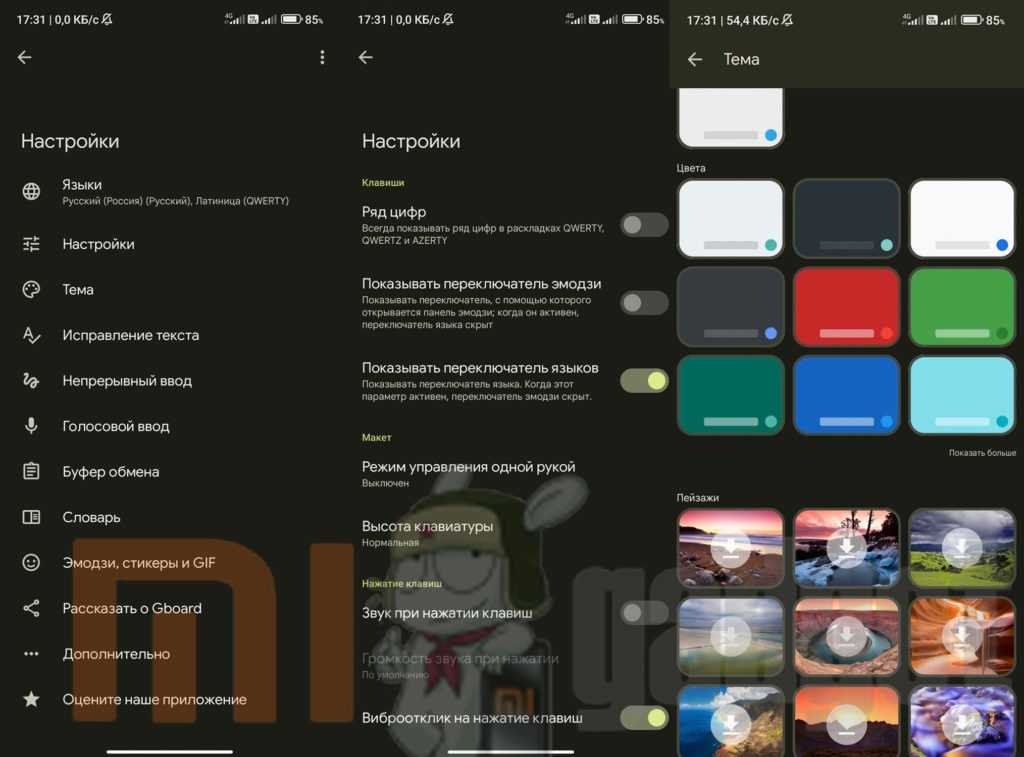This screenshot has height=757, width=1024.
Task: Tap the star icon for Оцените наше приложение
Action: 32,700
